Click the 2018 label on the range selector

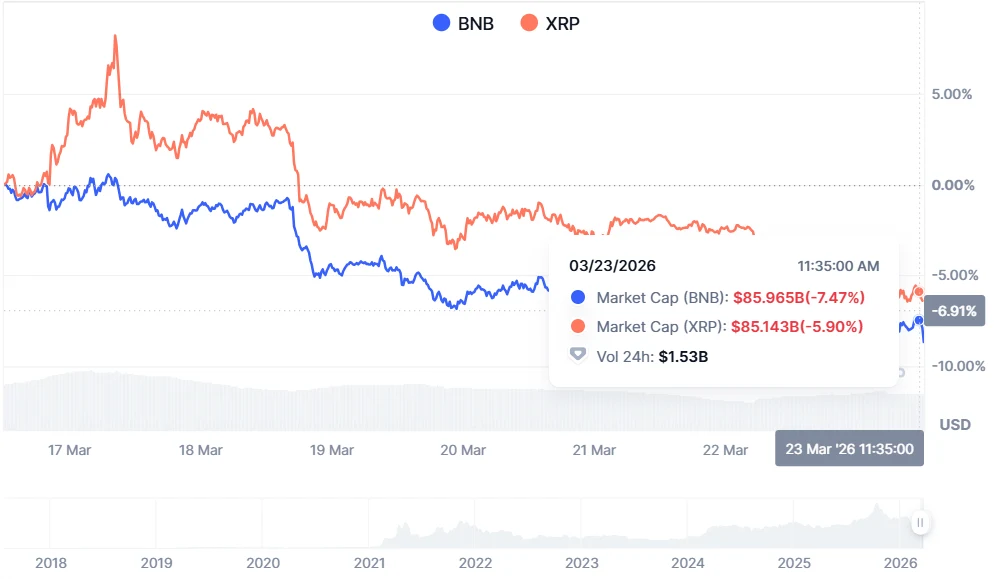50,563
